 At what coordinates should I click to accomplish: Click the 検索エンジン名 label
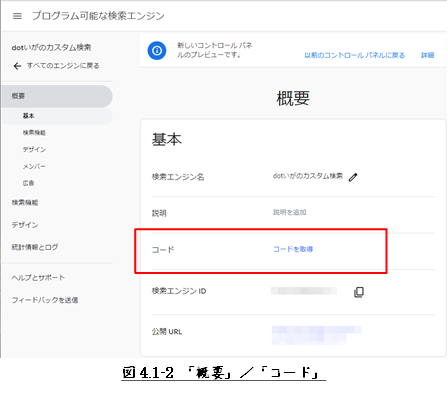178,177
